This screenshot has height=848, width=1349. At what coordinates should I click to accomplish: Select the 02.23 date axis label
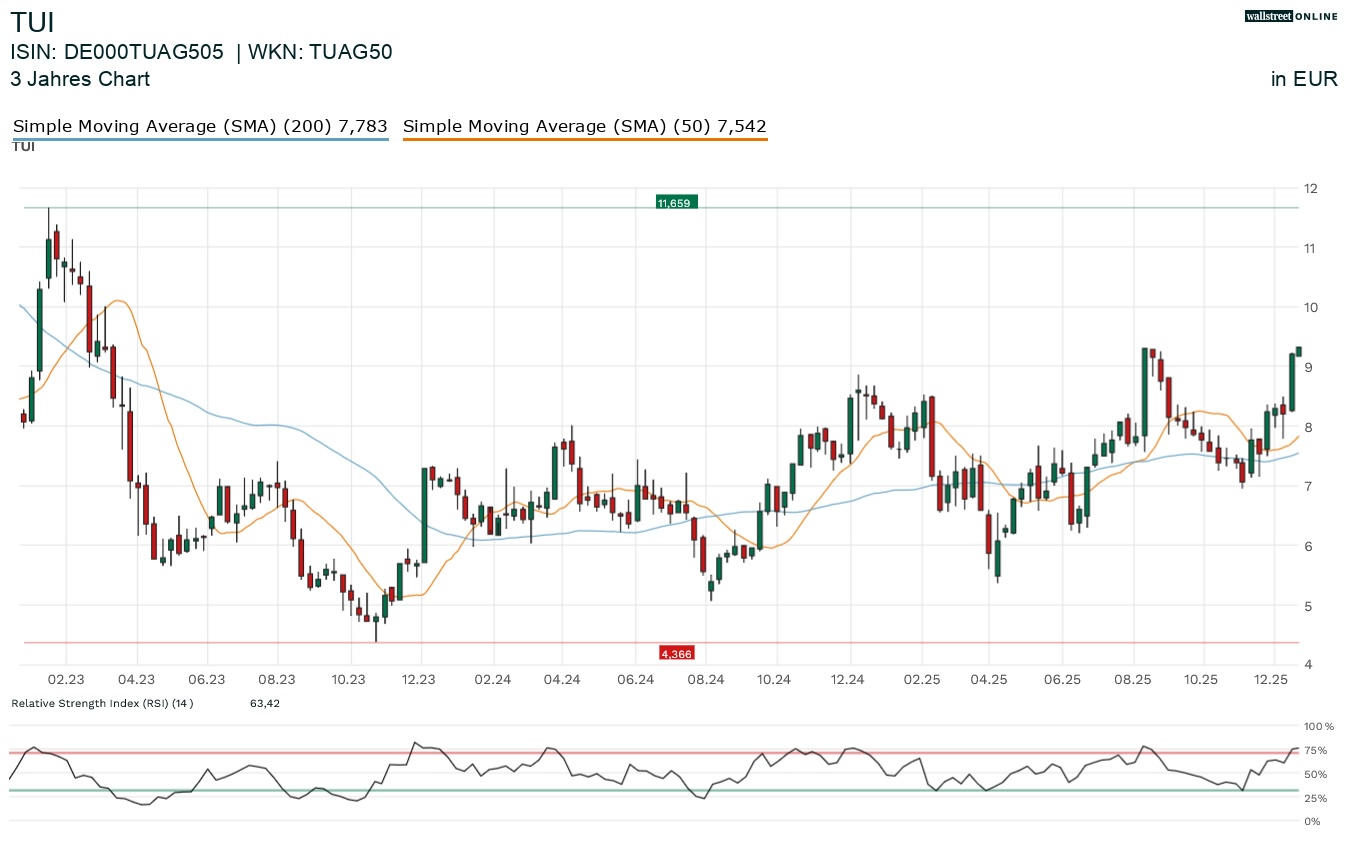(x=66, y=679)
